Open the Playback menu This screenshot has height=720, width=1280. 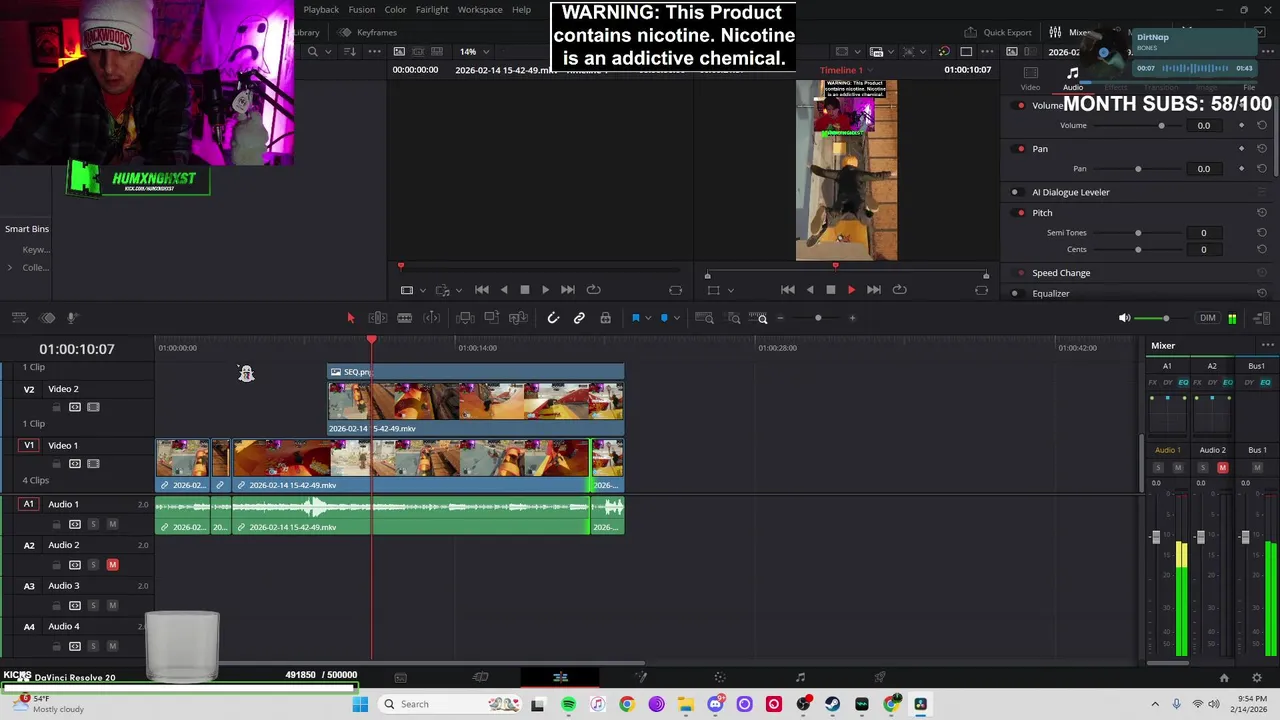(321, 10)
